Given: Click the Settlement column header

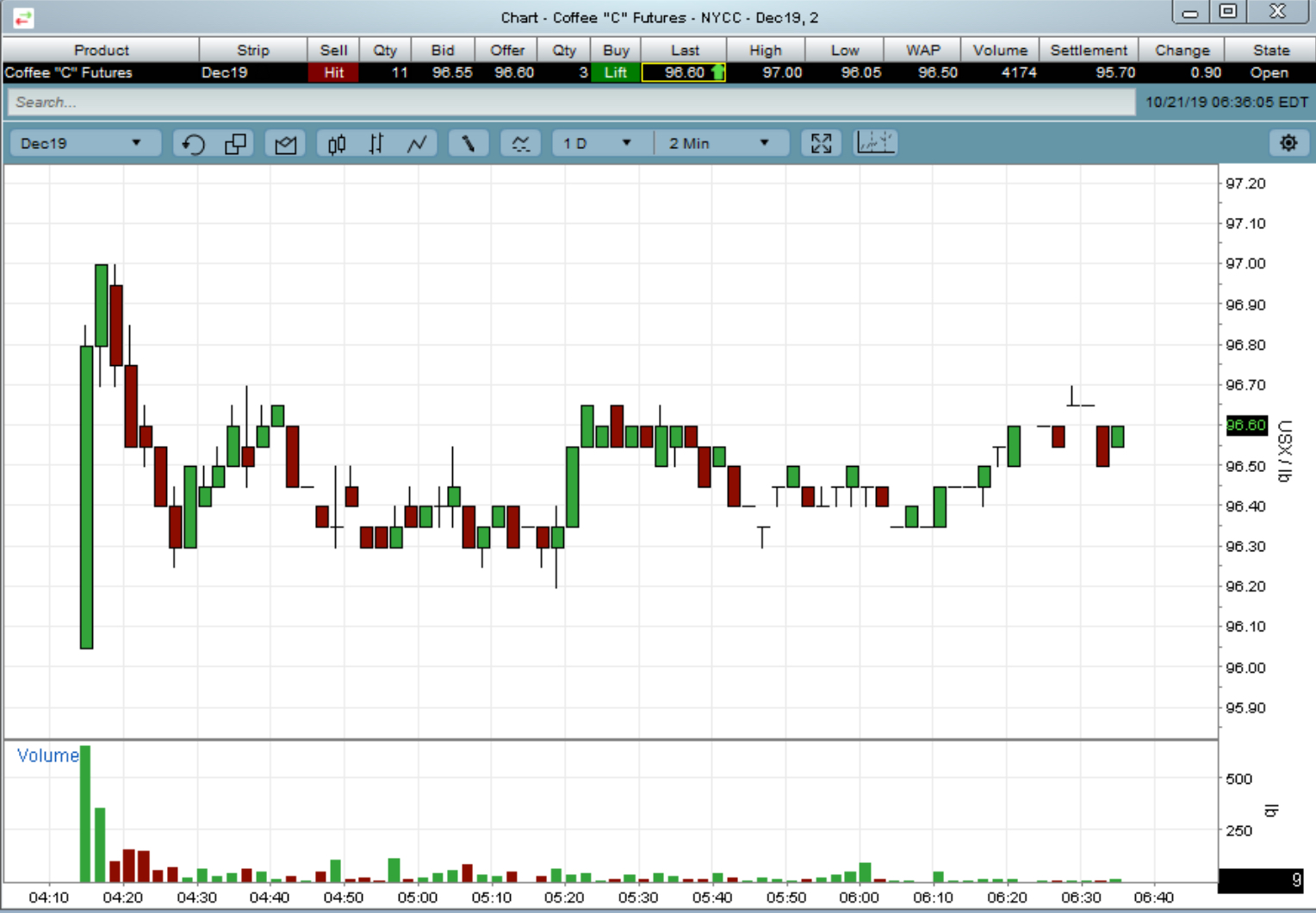Looking at the screenshot, I should pos(1089,50).
